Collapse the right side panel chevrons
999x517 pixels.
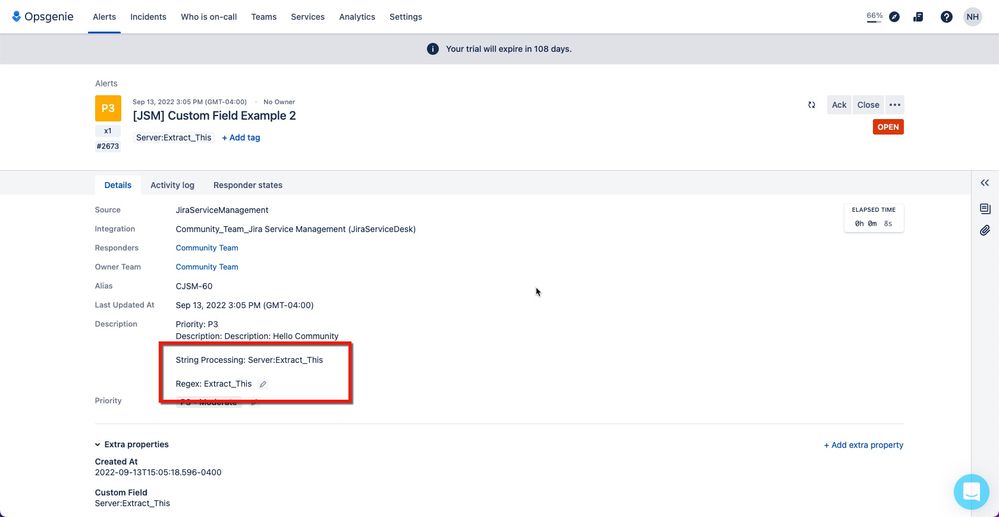[x=985, y=183]
